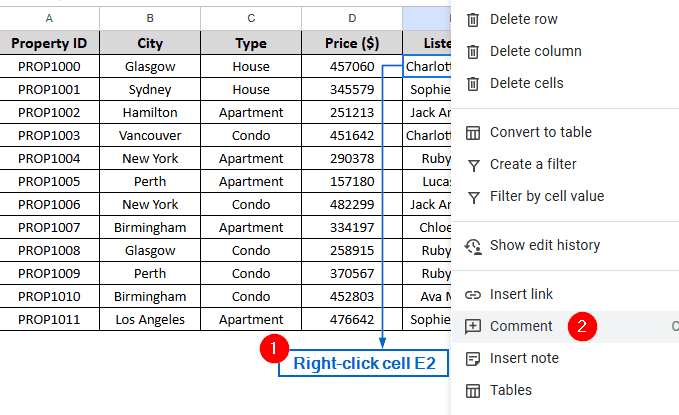Viewport: 679px width, 415px height.
Task: Click the funnel icon beside Filter by cell value
Action: pyautogui.click(x=474, y=197)
